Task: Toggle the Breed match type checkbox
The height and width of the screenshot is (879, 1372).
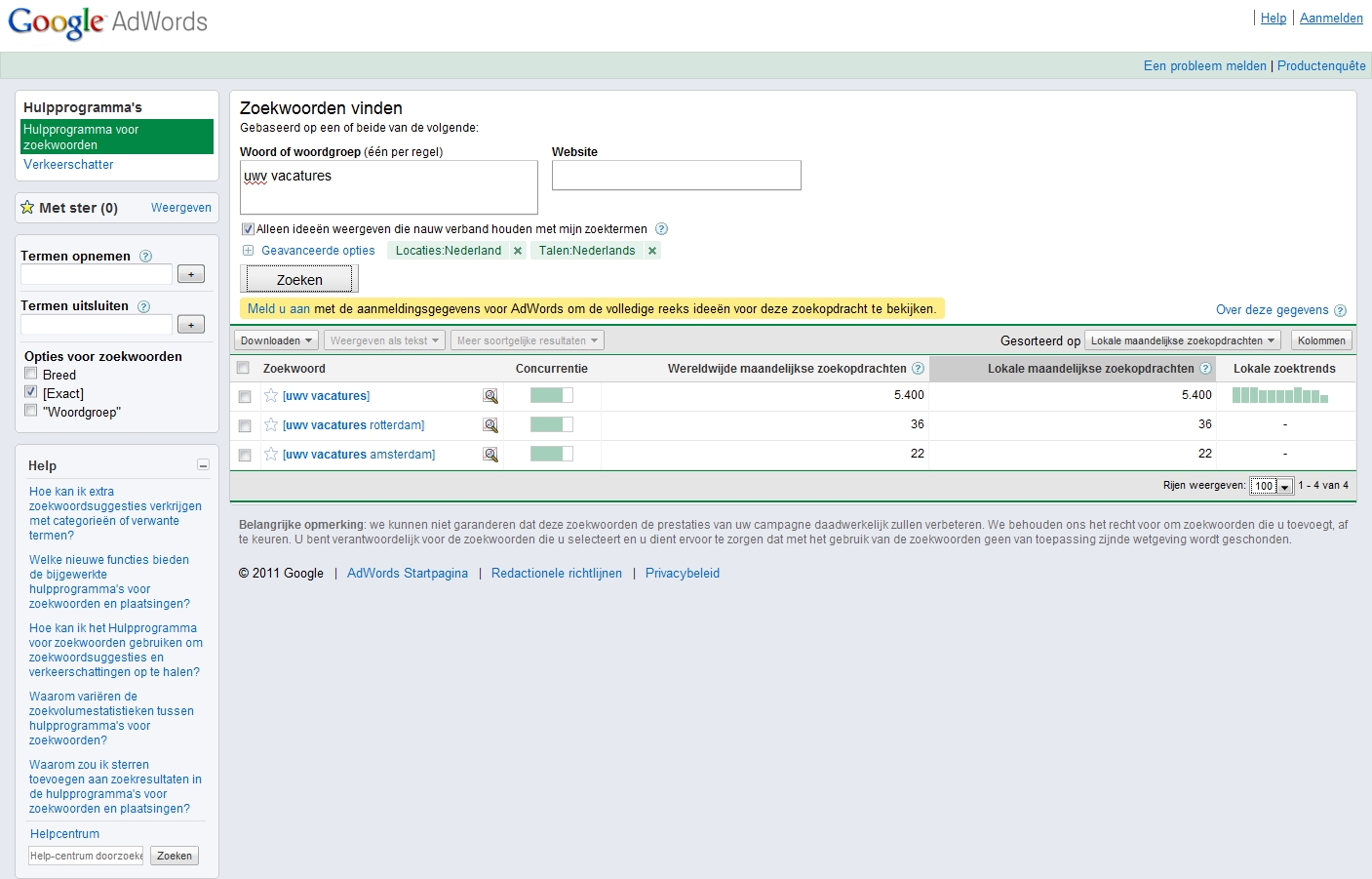Action: click(30, 374)
